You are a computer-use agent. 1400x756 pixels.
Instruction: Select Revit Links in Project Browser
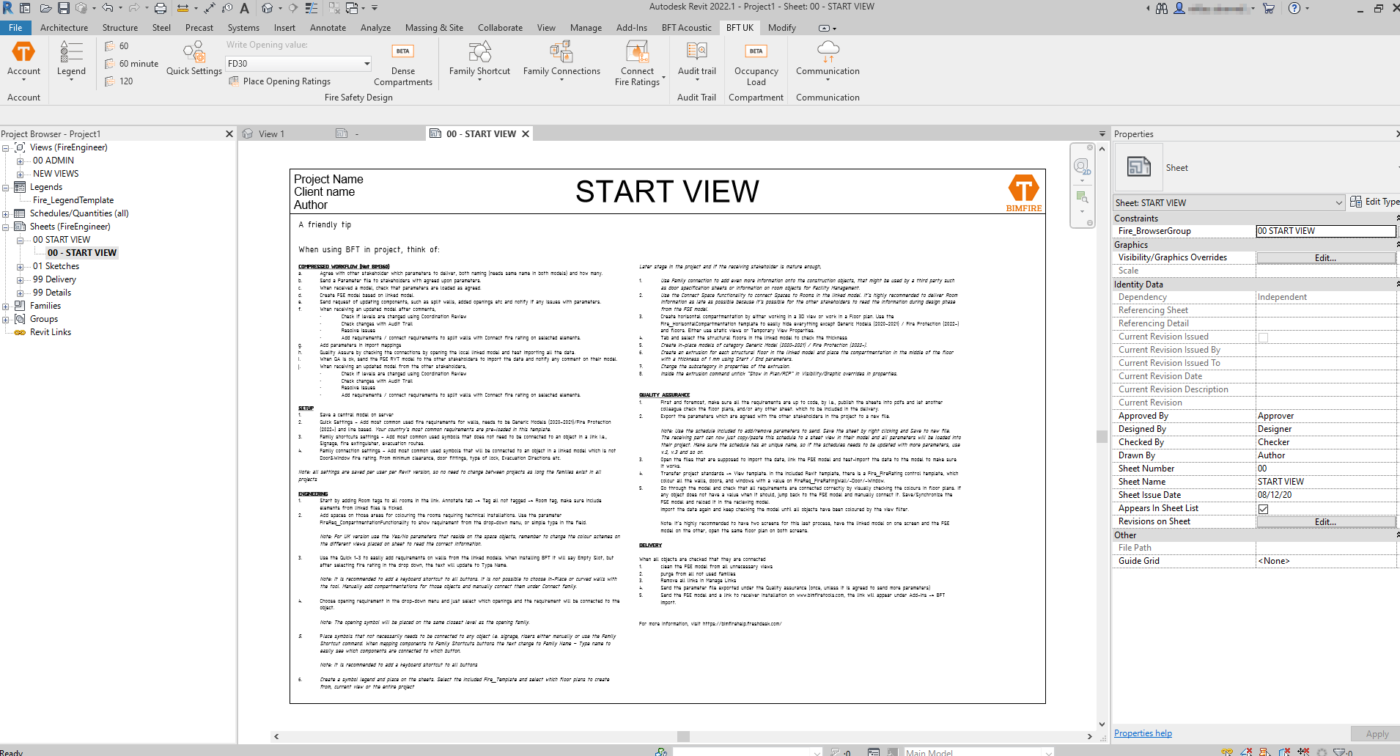(51, 332)
